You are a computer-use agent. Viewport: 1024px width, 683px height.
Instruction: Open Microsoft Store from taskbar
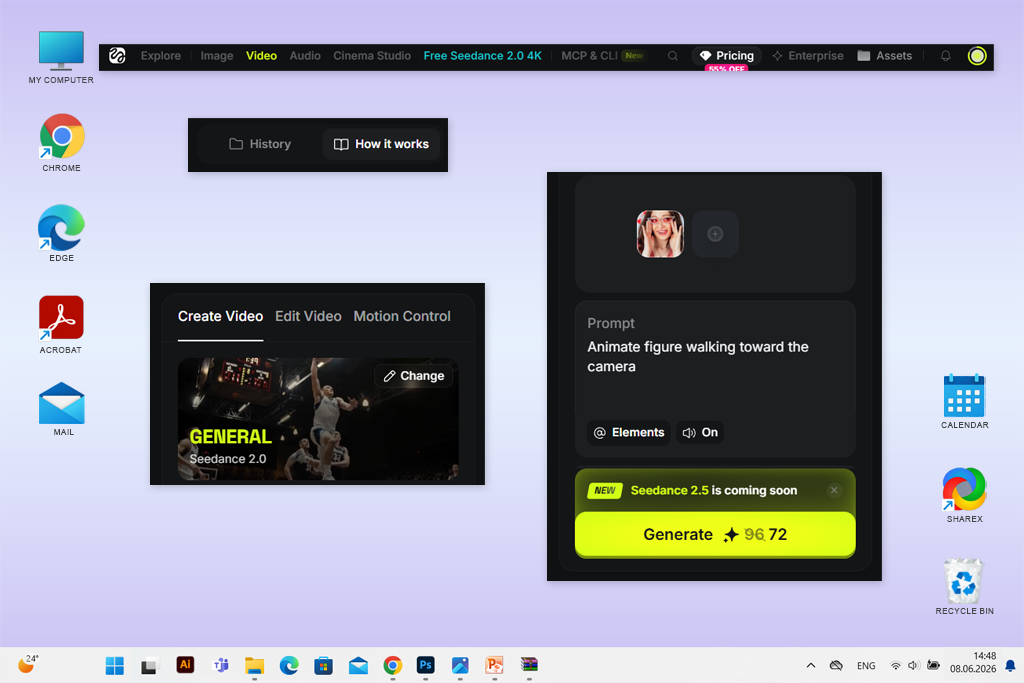pyautogui.click(x=323, y=665)
